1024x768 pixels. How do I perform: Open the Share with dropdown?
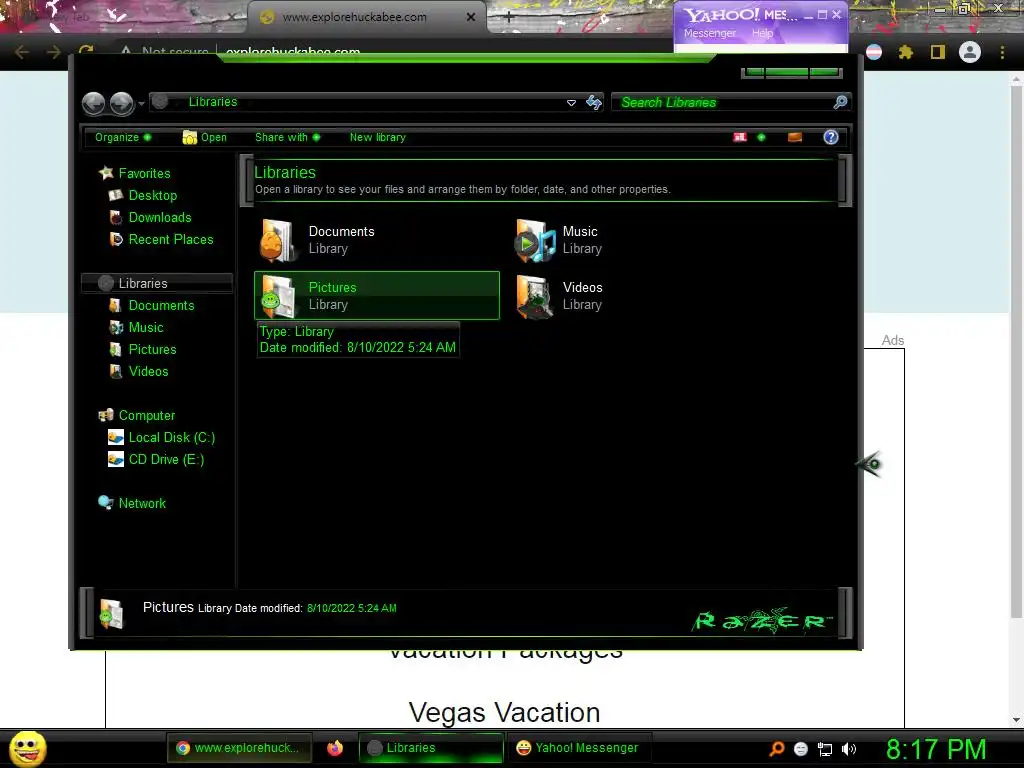[x=287, y=137]
